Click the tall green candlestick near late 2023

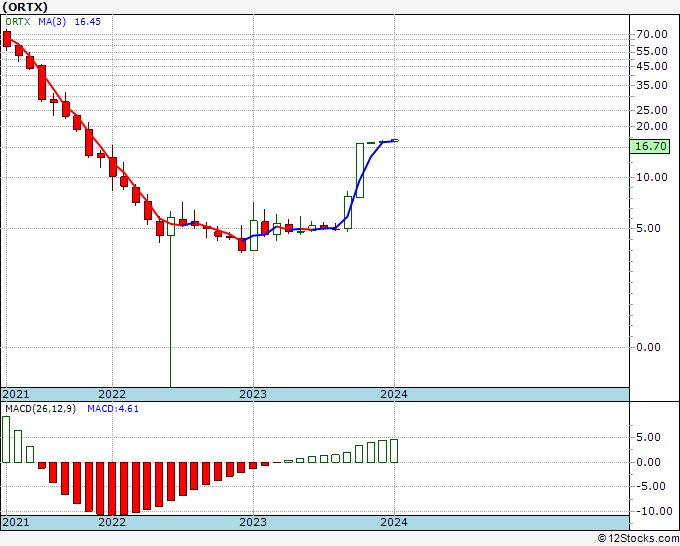pos(360,170)
